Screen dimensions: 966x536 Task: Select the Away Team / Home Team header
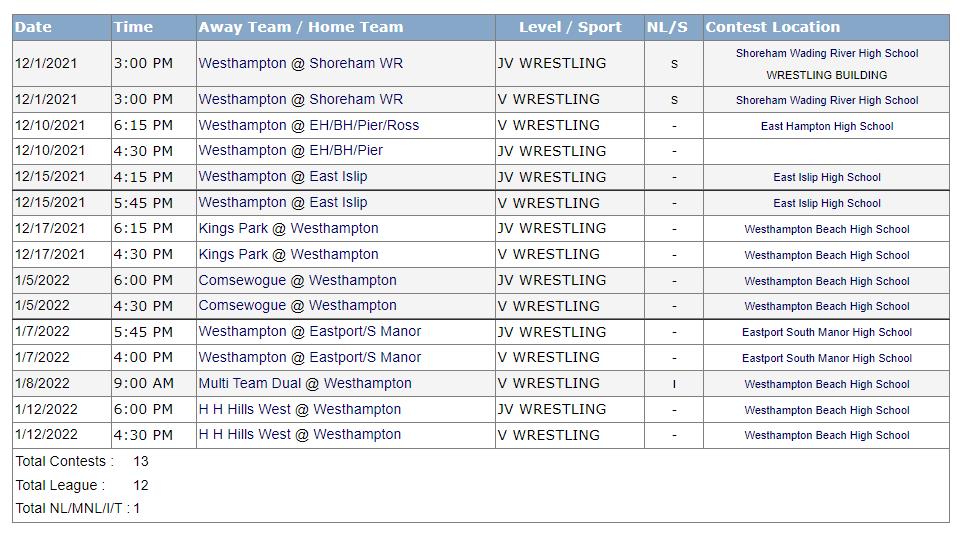301,27
